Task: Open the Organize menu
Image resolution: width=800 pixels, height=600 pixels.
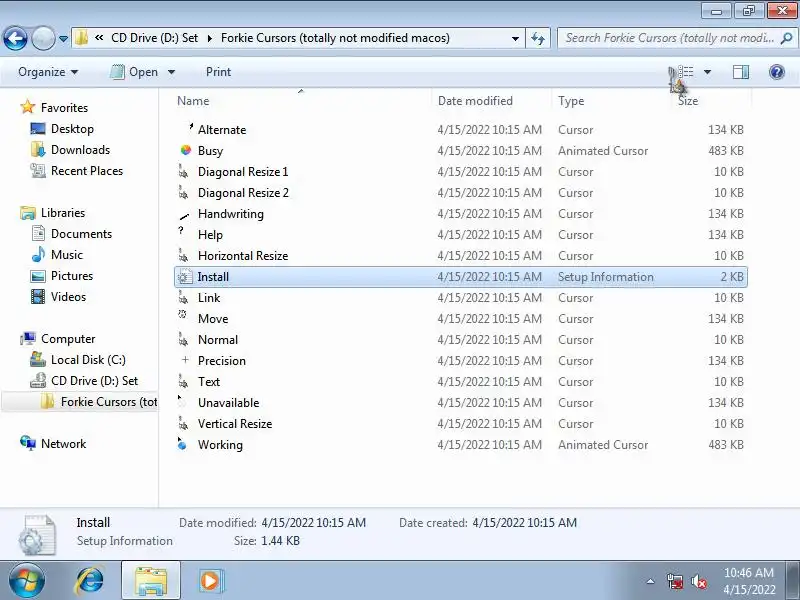Action: (48, 72)
